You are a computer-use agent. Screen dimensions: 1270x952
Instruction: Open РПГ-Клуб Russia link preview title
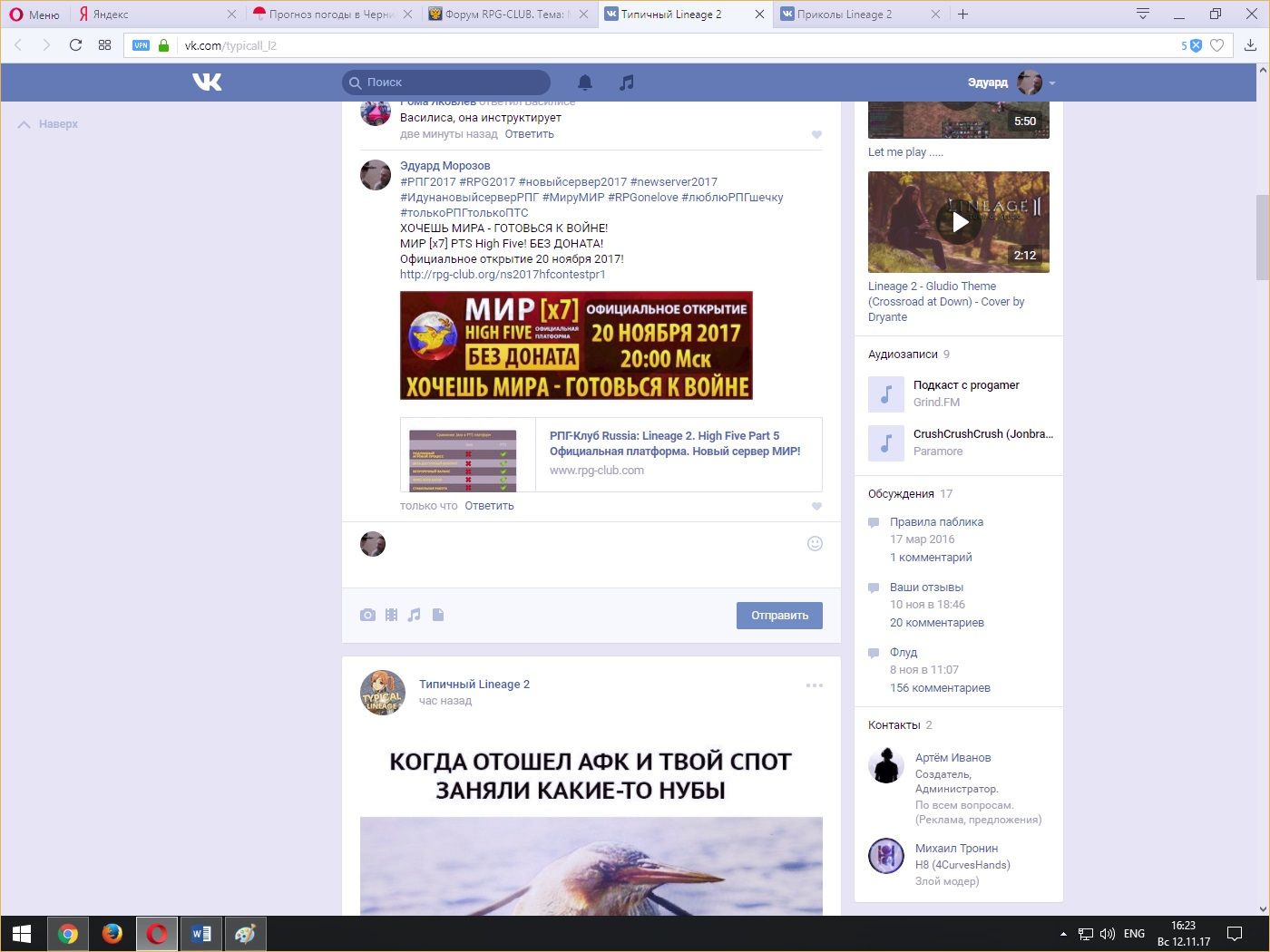675,443
